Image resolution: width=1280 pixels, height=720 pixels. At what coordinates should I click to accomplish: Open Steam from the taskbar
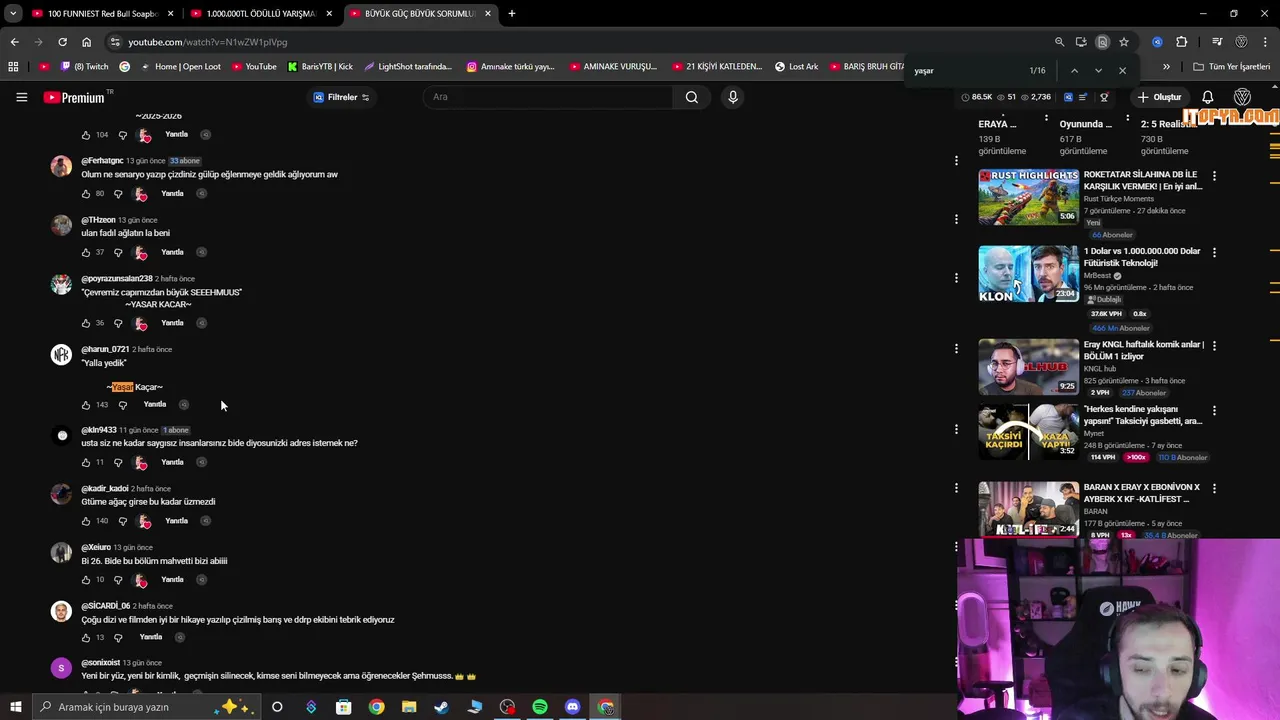pos(441,707)
